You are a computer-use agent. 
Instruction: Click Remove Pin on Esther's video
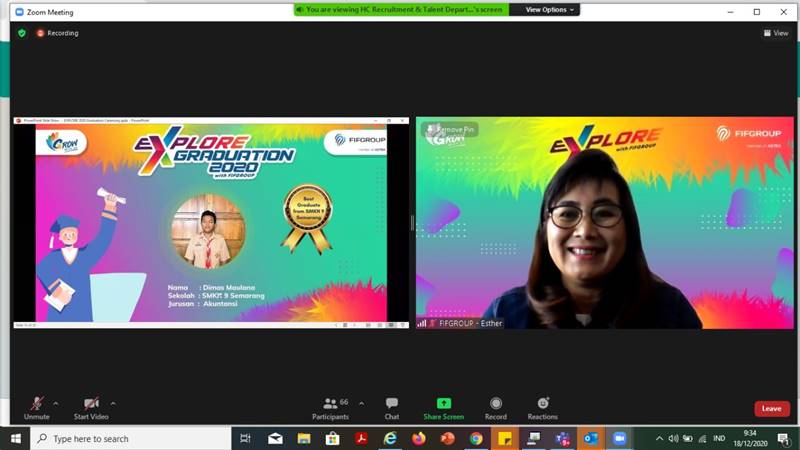(x=454, y=130)
